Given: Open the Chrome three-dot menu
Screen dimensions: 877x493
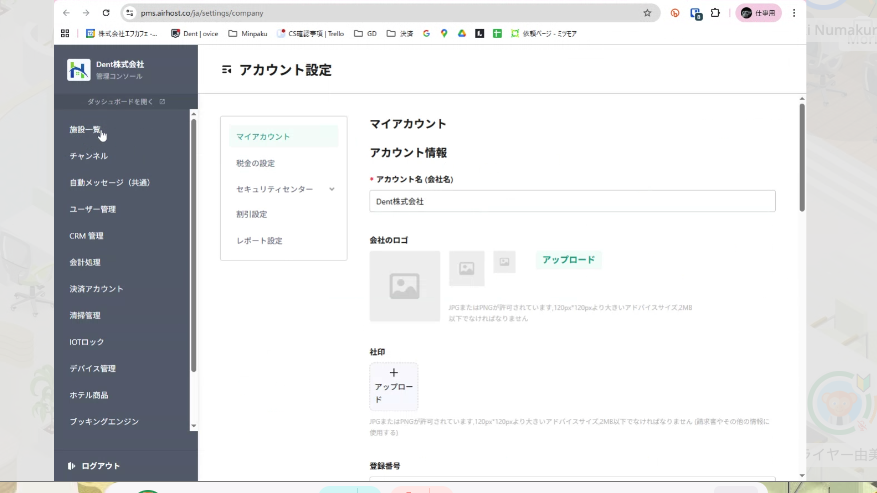Looking at the screenshot, I should [794, 13].
